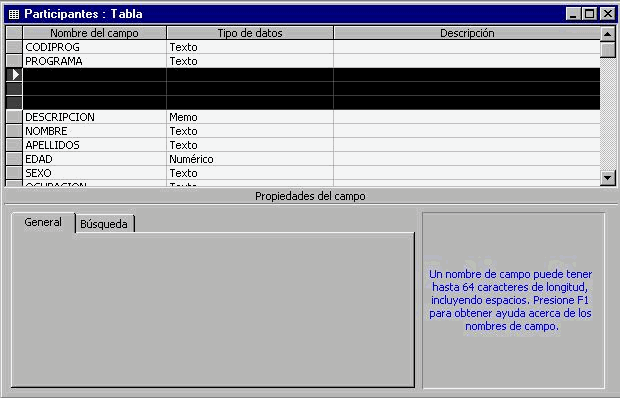Click the DESCRIPCION field name cell

(x=95, y=117)
